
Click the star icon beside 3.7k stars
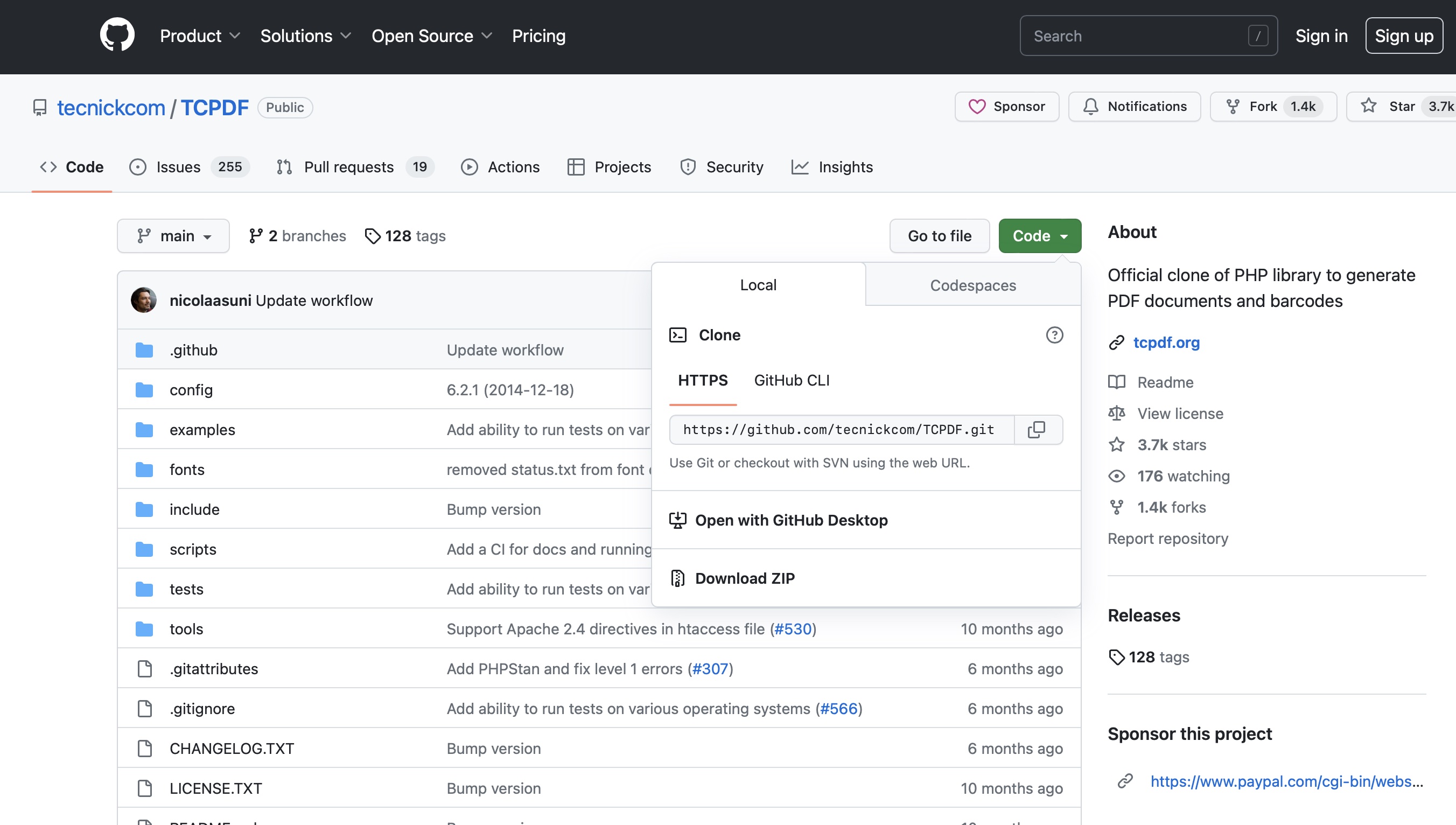(1117, 445)
